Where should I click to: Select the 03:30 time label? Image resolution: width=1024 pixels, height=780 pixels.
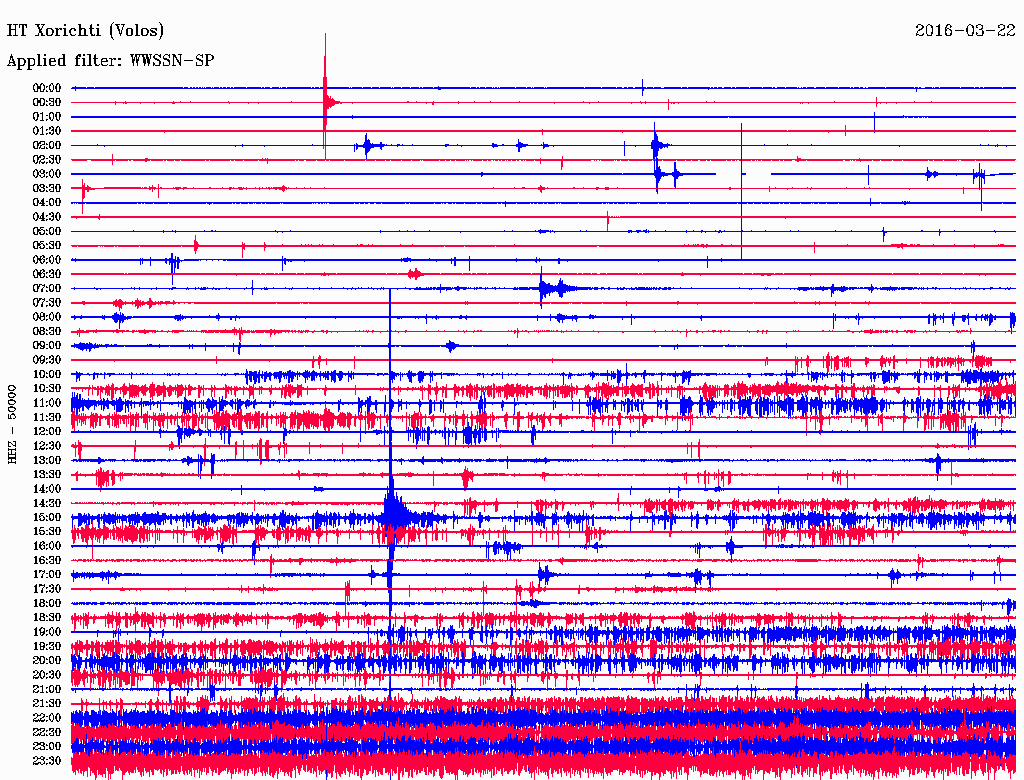47,188
